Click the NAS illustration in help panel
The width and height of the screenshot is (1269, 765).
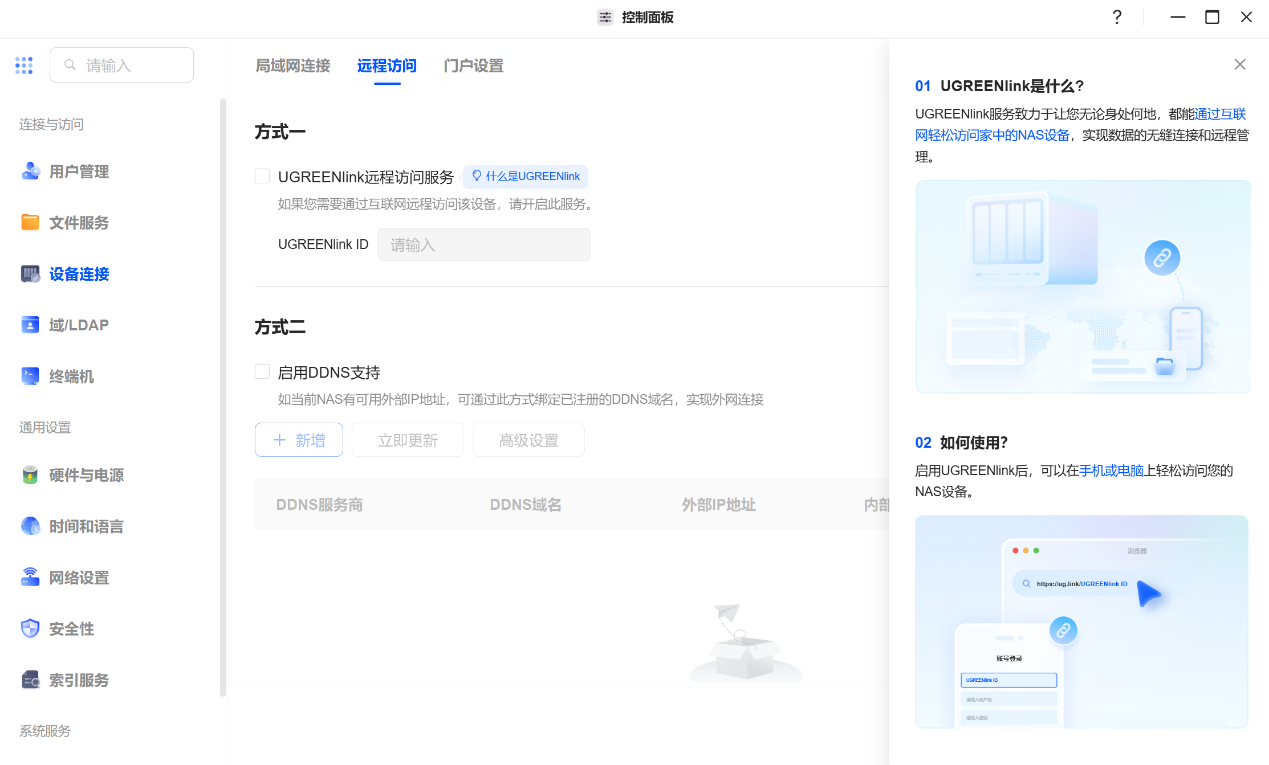[x=1083, y=287]
